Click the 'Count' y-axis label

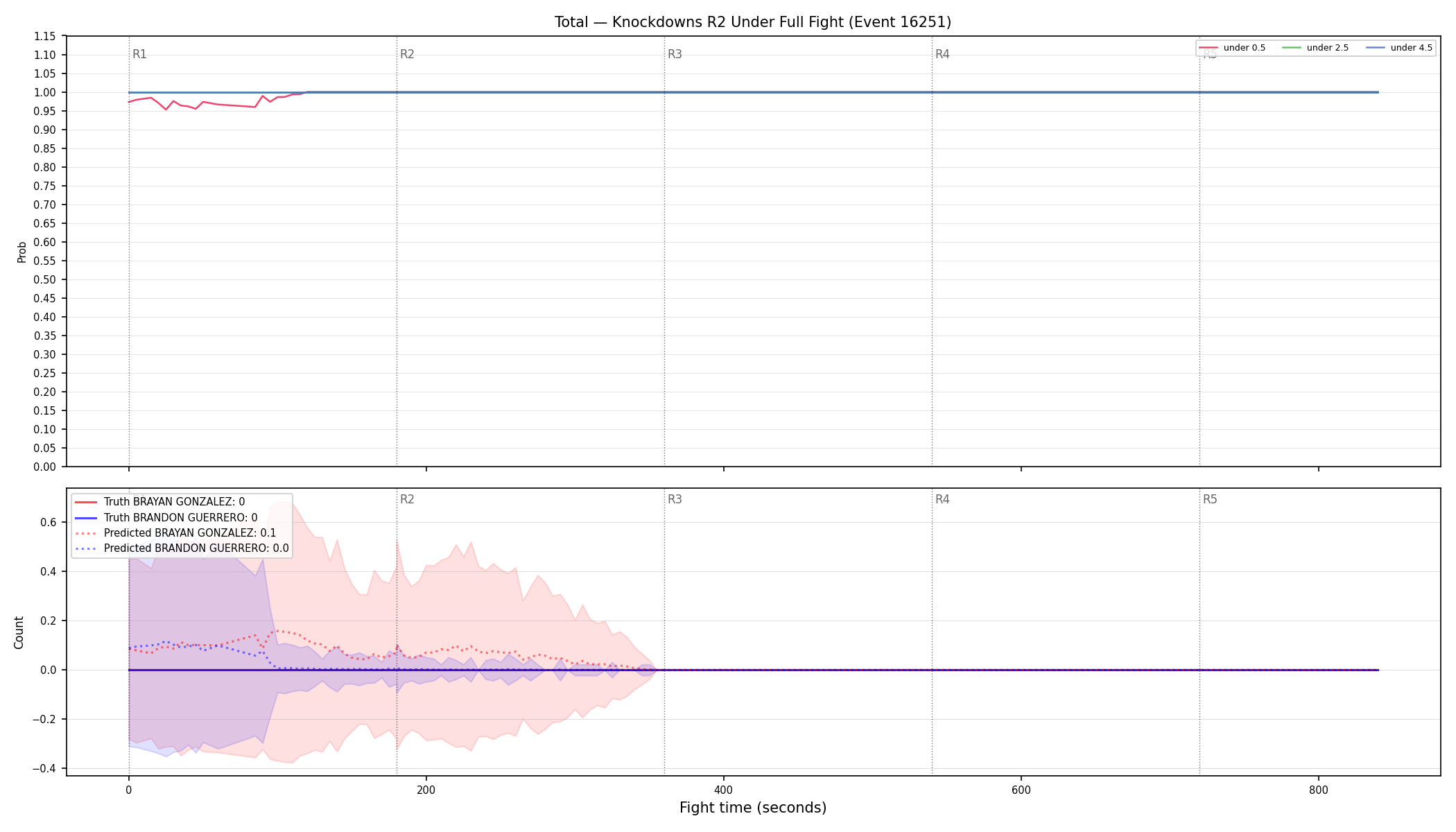click(x=19, y=632)
